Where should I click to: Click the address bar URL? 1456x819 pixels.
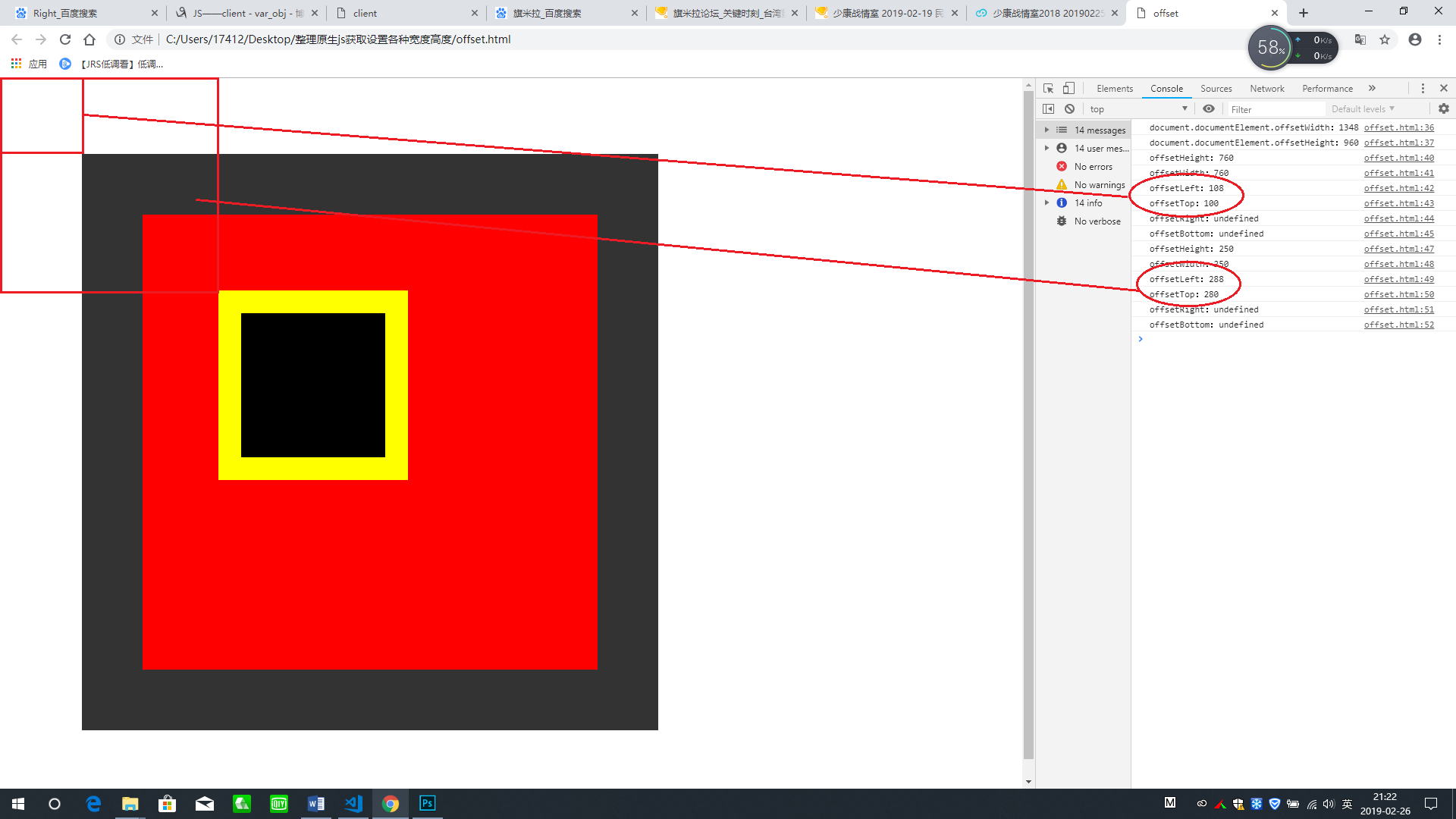[x=338, y=39]
